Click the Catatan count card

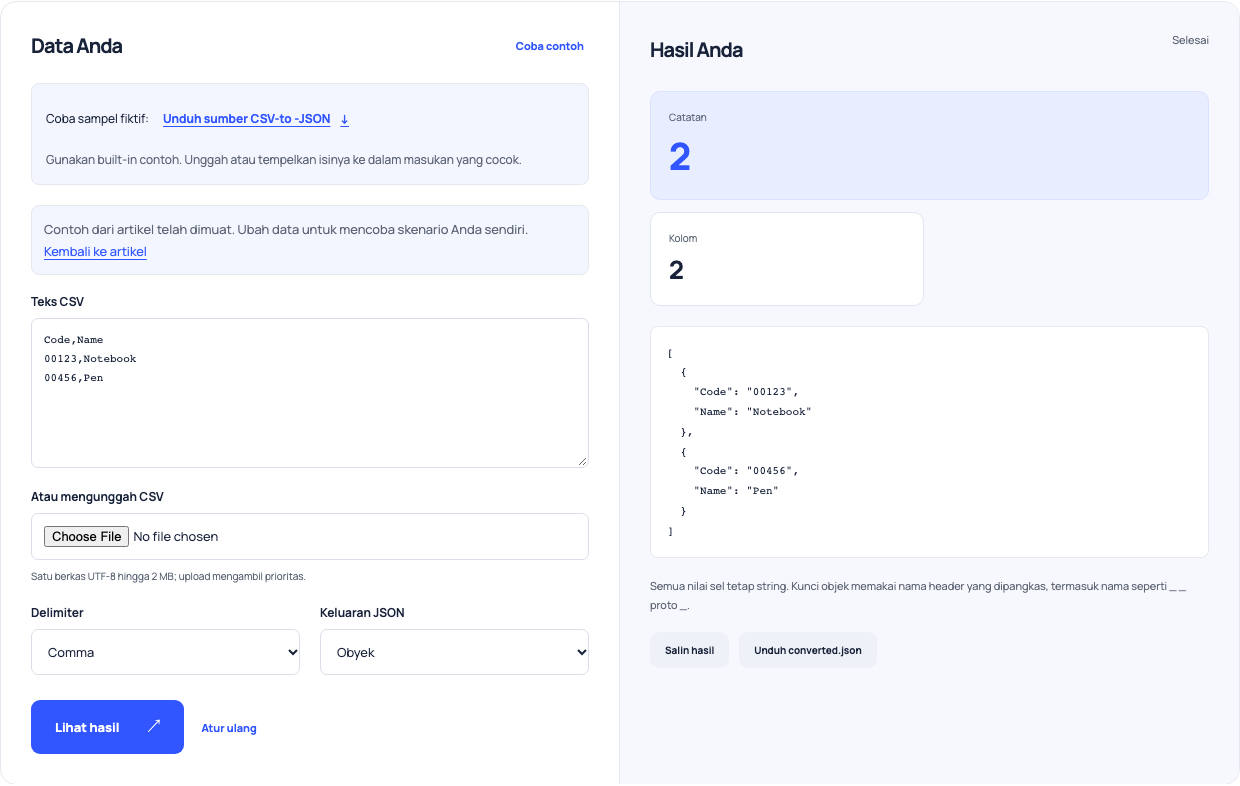point(929,146)
